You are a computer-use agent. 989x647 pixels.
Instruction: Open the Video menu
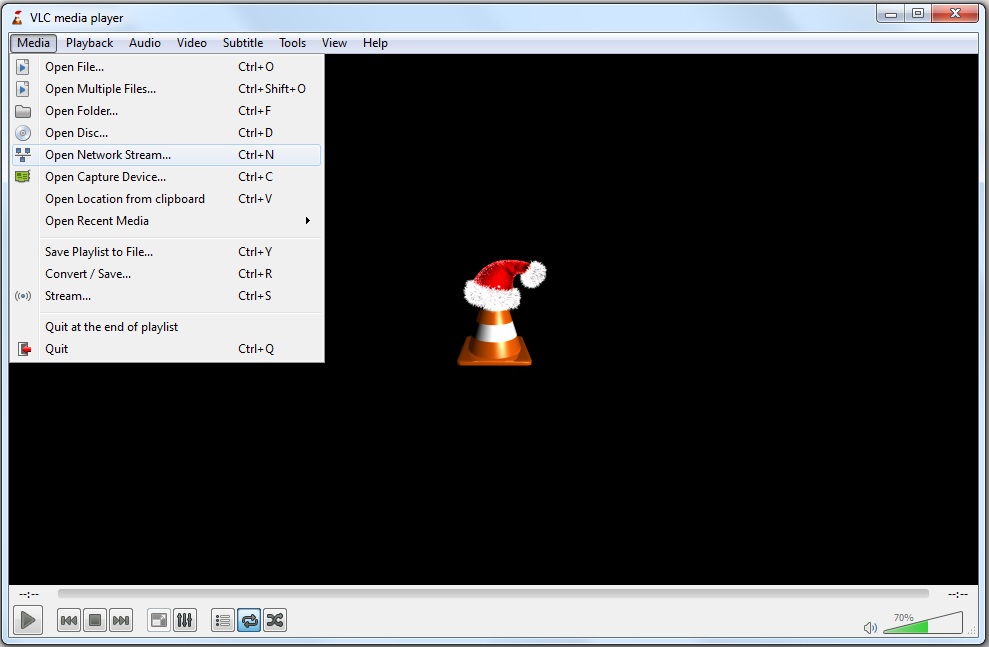pyautogui.click(x=192, y=43)
